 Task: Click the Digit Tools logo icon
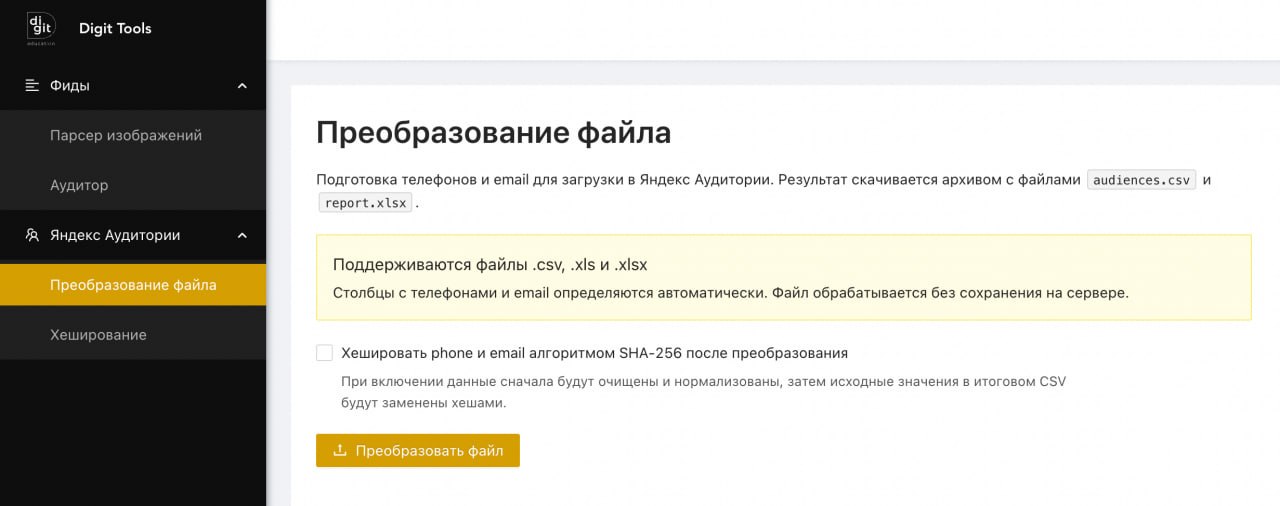pos(39,29)
